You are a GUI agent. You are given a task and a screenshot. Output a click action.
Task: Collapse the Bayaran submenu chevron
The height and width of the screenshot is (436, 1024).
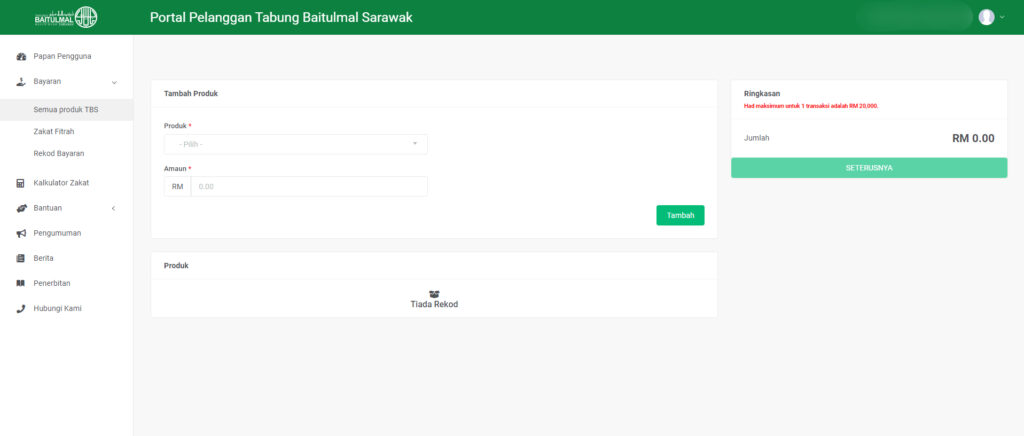114,82
